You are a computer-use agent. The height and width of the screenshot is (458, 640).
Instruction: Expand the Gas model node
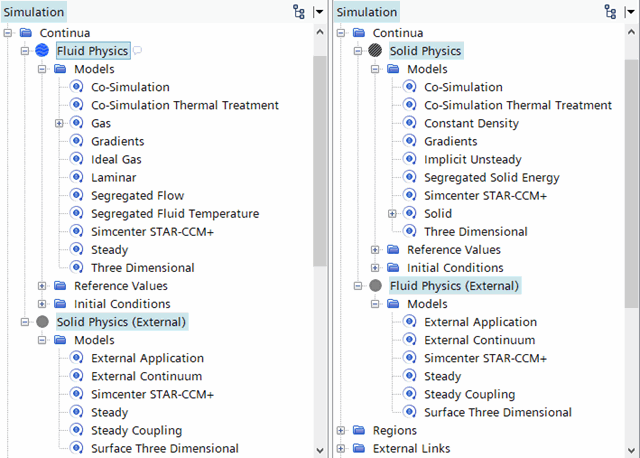(59, 124)
